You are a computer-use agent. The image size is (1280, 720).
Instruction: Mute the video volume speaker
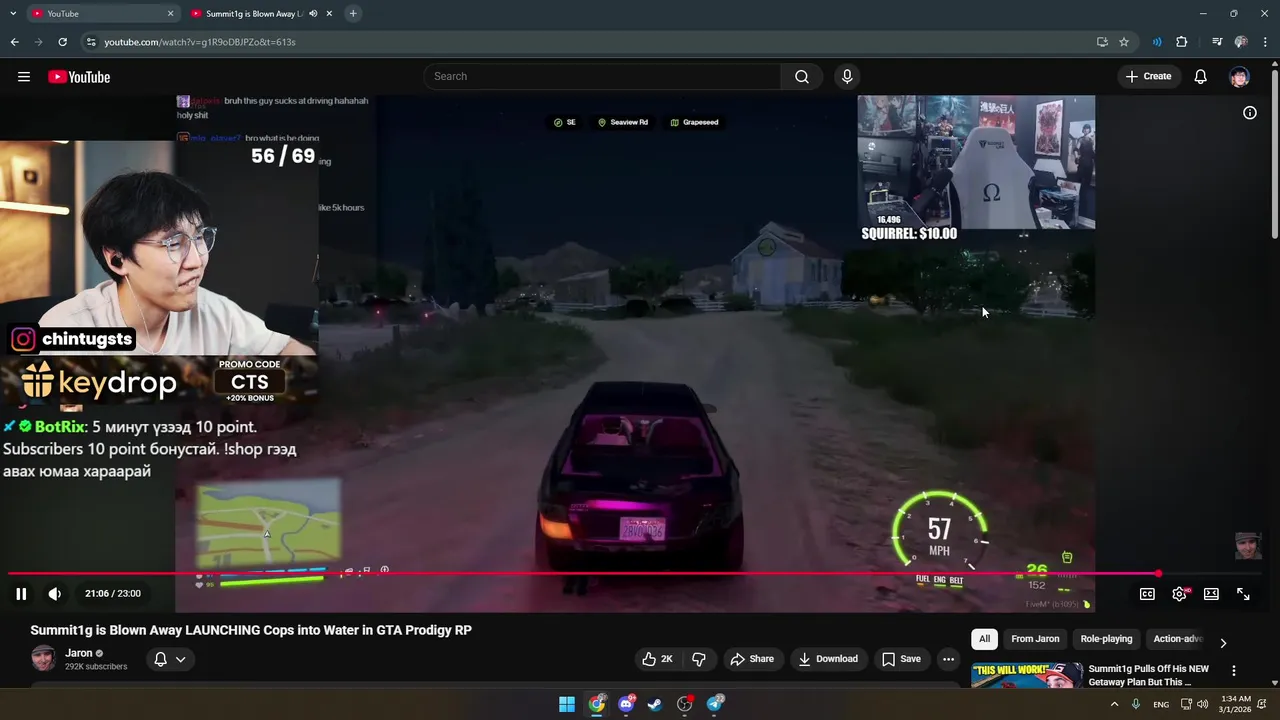click(55, 594)
